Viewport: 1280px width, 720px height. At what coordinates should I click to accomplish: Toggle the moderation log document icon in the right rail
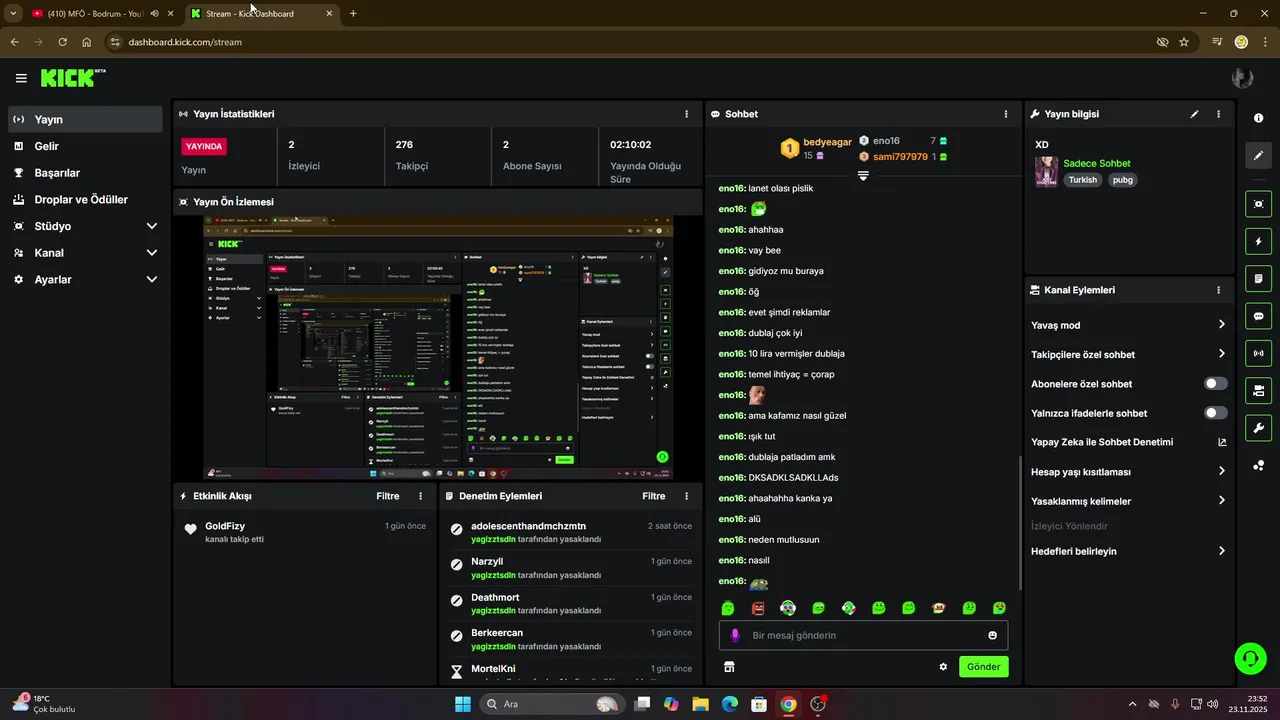tap(1258, 278)
